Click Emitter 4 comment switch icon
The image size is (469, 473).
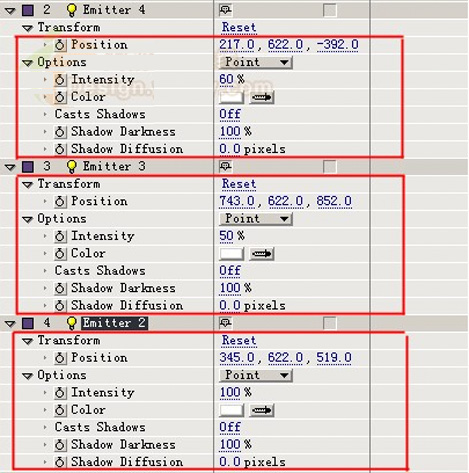click(x=226, y=10)
